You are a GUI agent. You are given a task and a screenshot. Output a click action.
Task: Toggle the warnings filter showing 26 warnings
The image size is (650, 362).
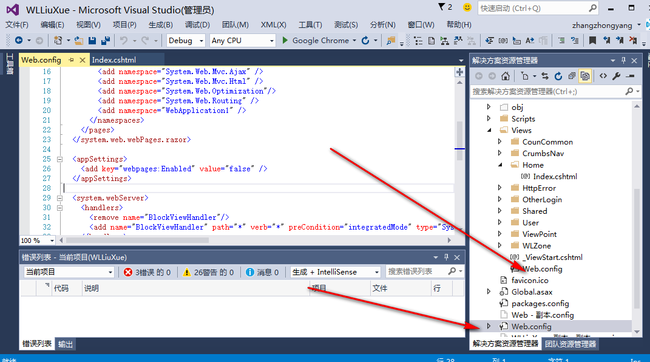coord(209,272)
